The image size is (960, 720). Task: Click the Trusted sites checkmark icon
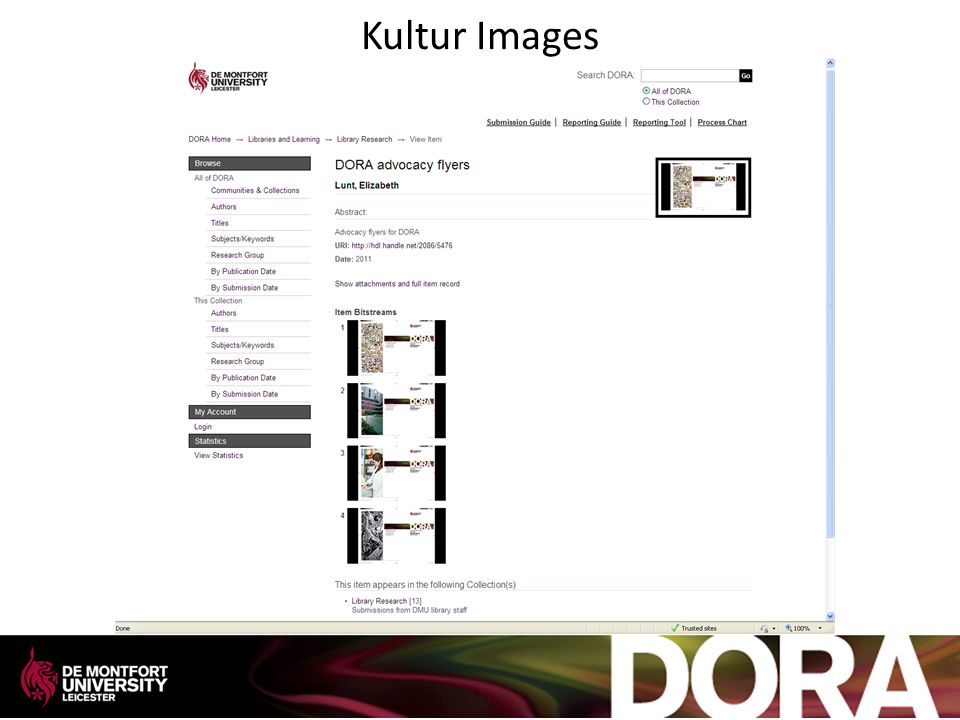(x=675, y=628)
